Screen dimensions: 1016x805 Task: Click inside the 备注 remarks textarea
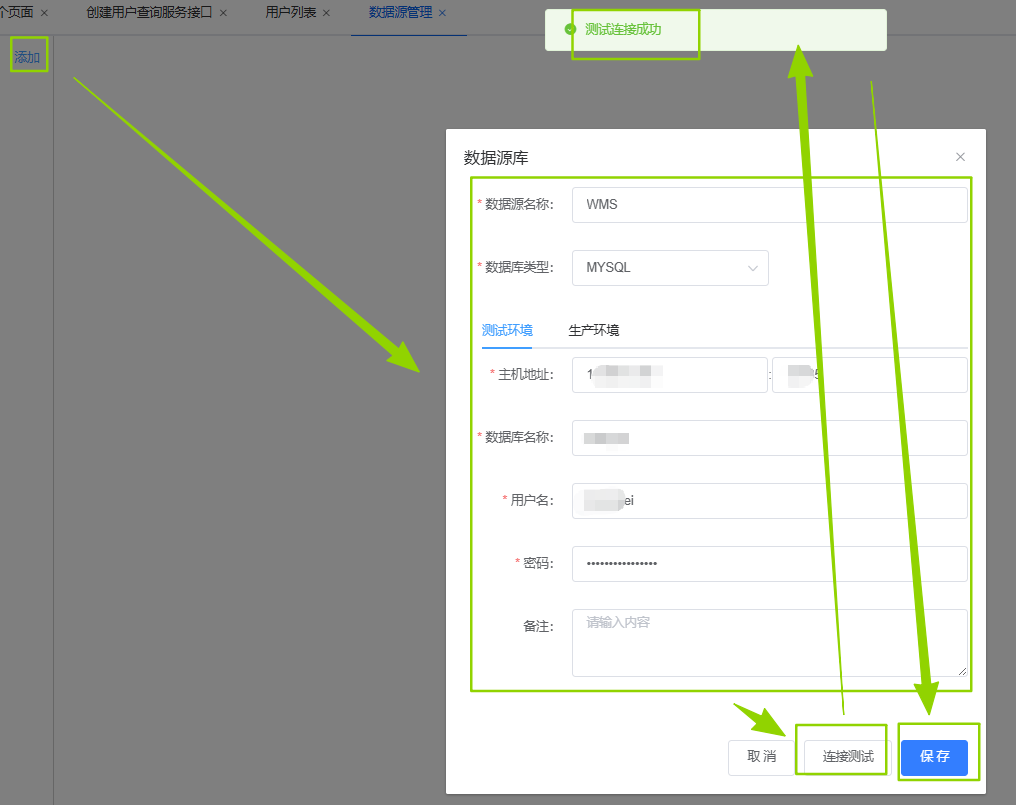[x=769, y=642]
